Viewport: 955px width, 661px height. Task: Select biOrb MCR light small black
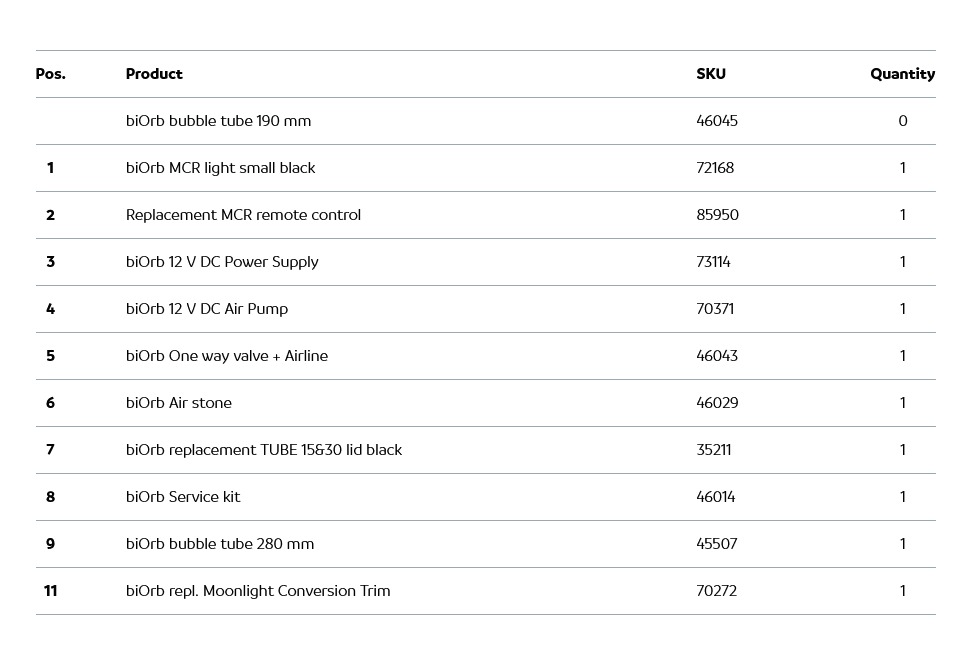[x=220, y=168]
